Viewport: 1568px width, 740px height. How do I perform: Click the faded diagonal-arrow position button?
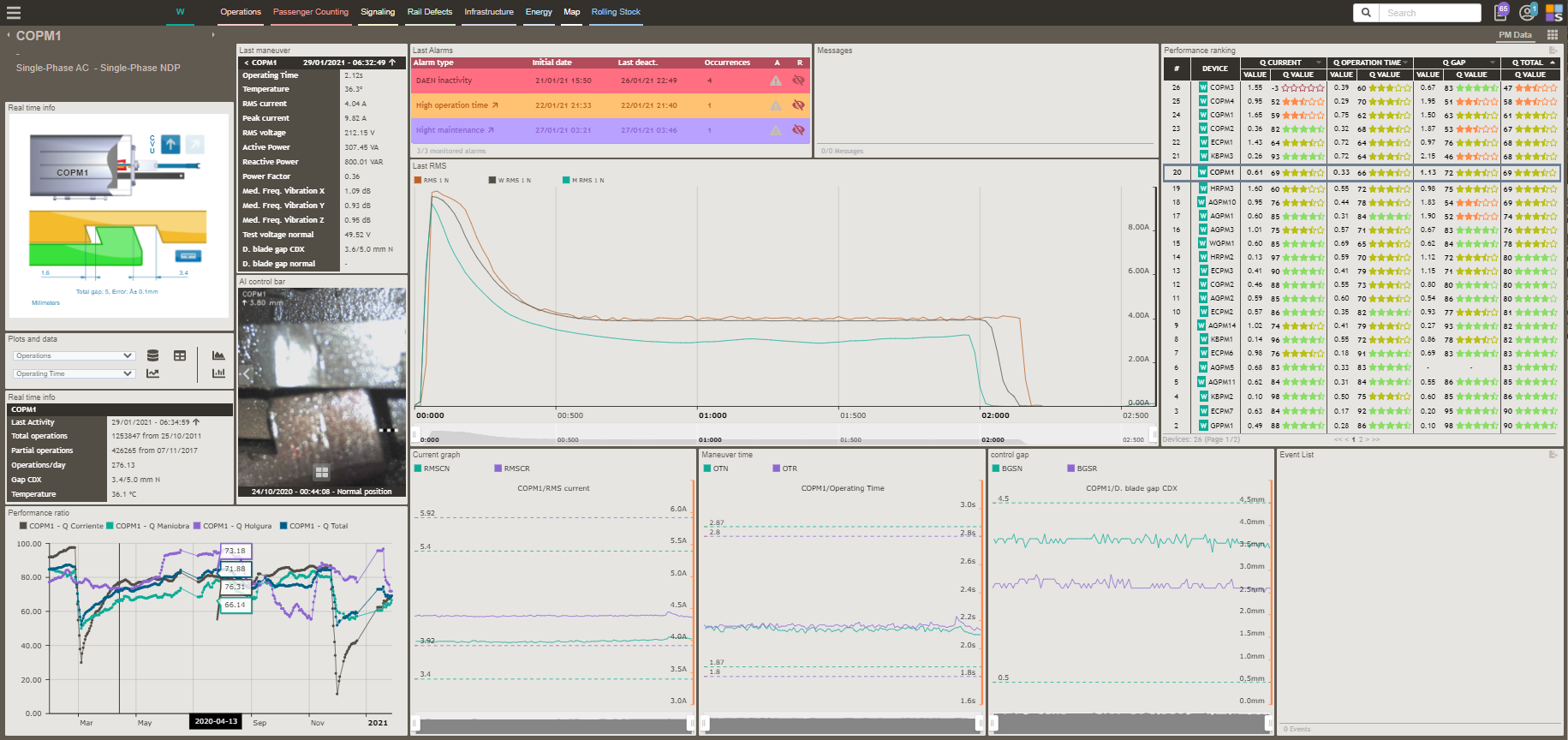[x=195, y=145]
